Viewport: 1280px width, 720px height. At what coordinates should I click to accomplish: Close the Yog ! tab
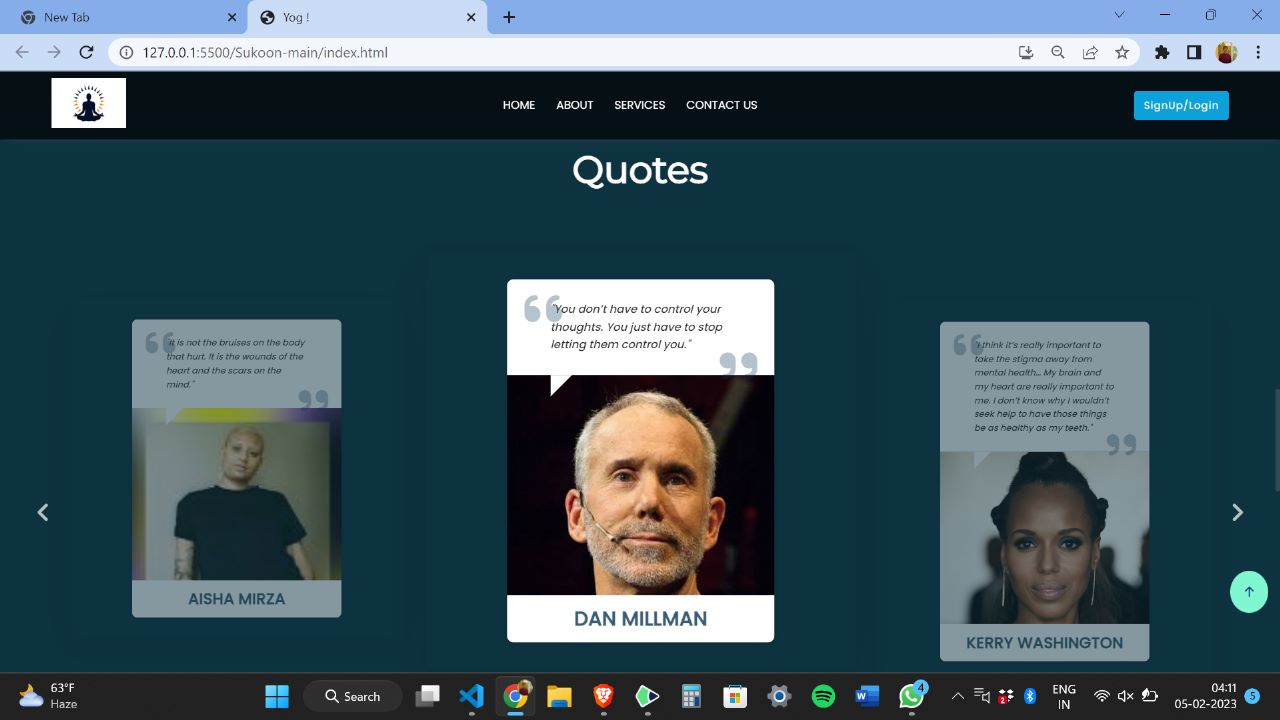[471, 17]
